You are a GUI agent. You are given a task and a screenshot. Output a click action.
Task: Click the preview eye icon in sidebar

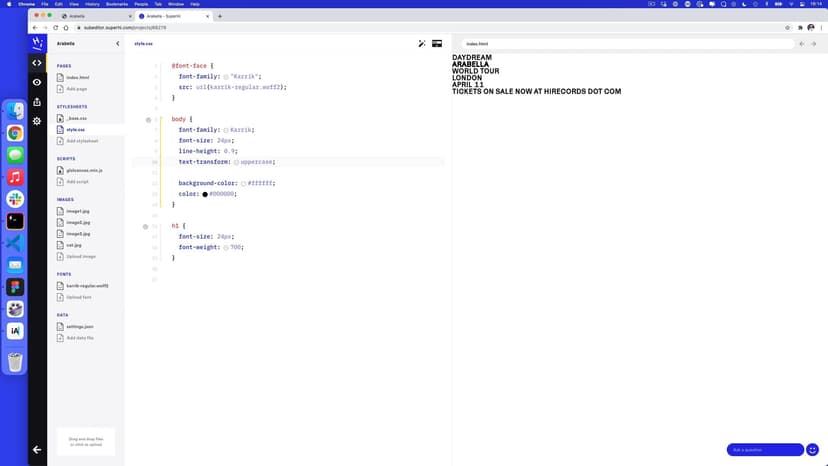(x=37, y=82)
